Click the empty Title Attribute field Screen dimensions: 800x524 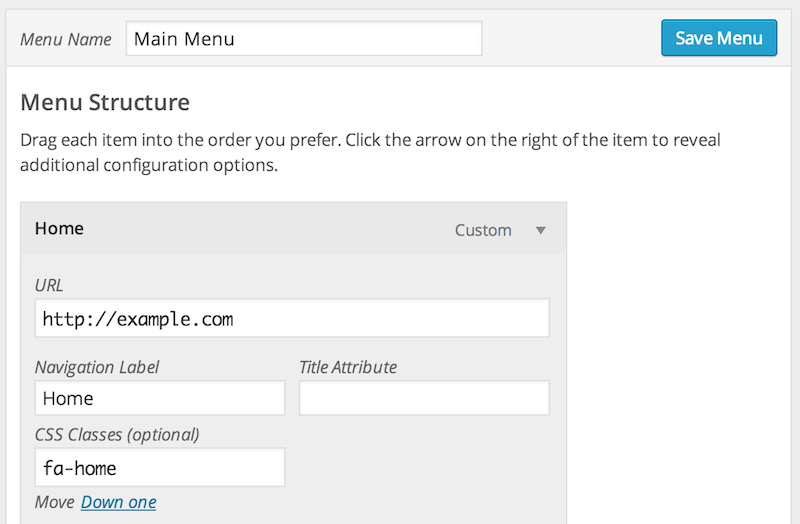click(x=424, y=398)
